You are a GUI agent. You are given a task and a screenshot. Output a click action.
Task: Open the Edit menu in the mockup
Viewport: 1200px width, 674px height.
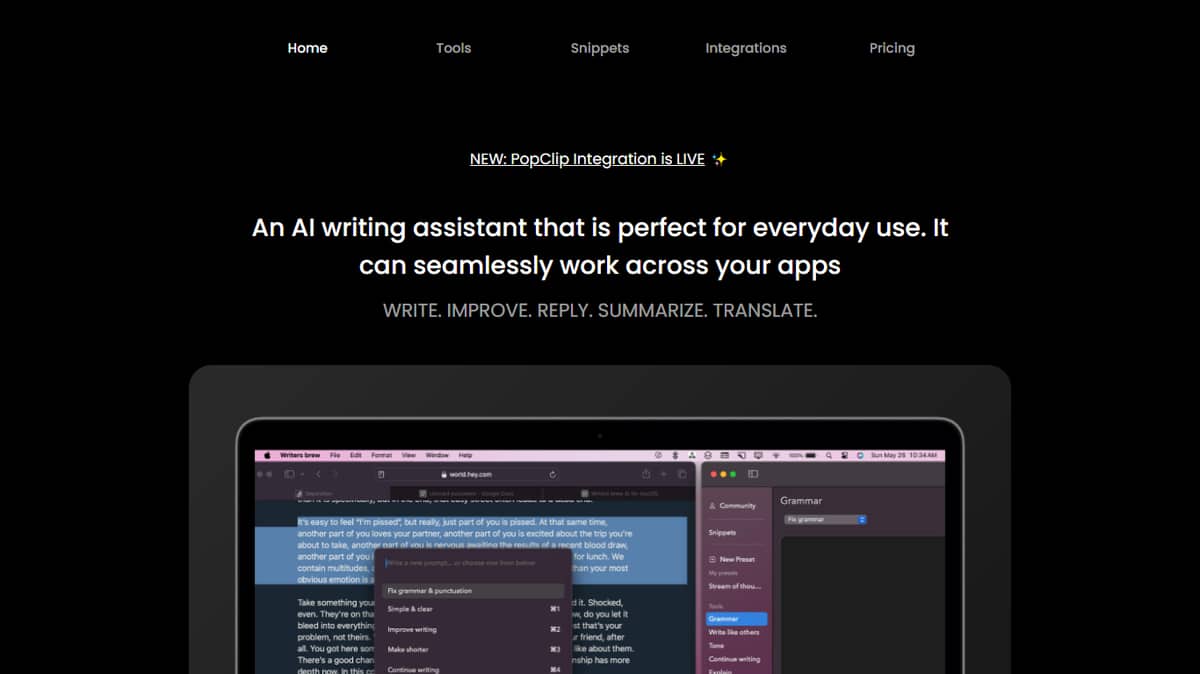pyautogui.click(x=356, y=455)
